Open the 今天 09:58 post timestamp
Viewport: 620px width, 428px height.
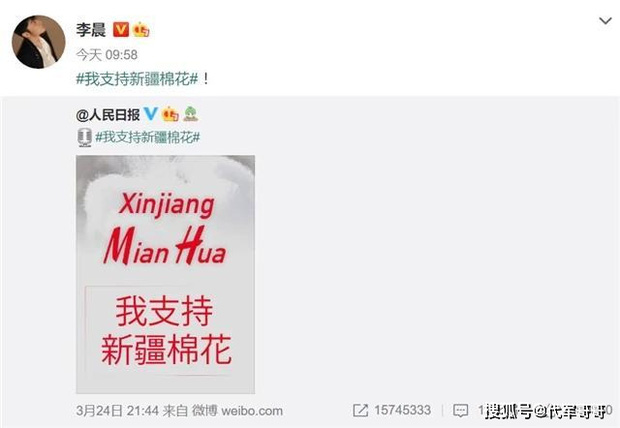click(x=107, y=55)
